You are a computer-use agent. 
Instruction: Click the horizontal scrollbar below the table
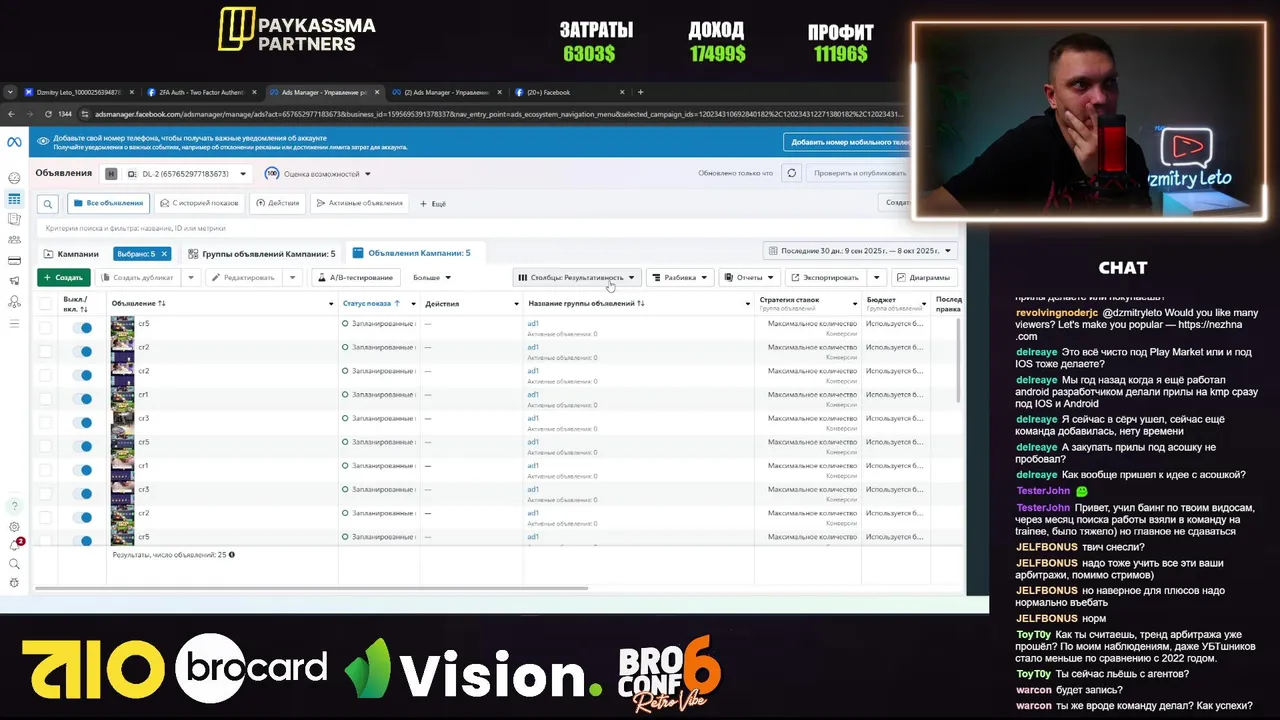(x=310, y=588)
